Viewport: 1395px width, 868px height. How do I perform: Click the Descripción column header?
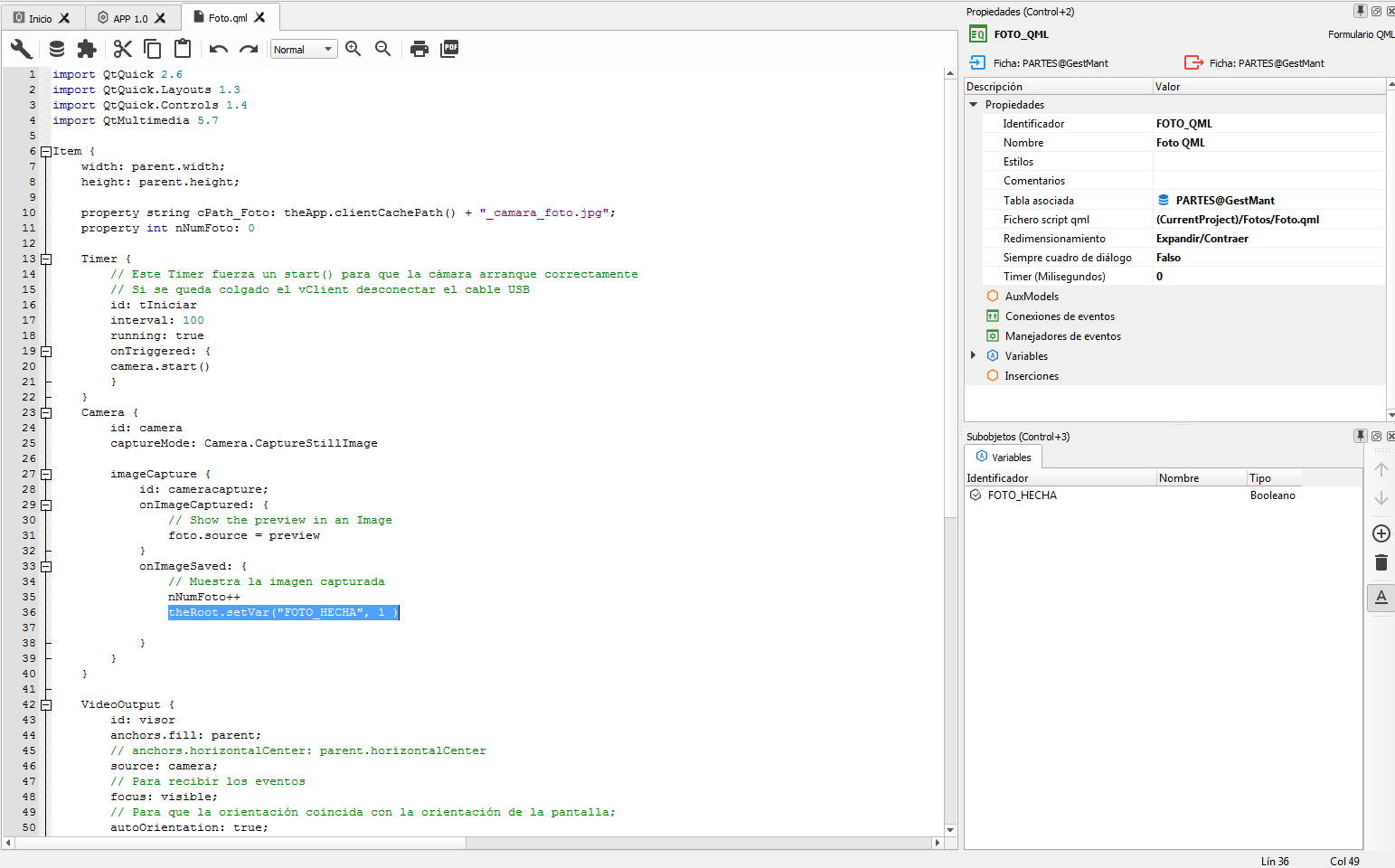pyautogui.click(x=1059, y=87)
